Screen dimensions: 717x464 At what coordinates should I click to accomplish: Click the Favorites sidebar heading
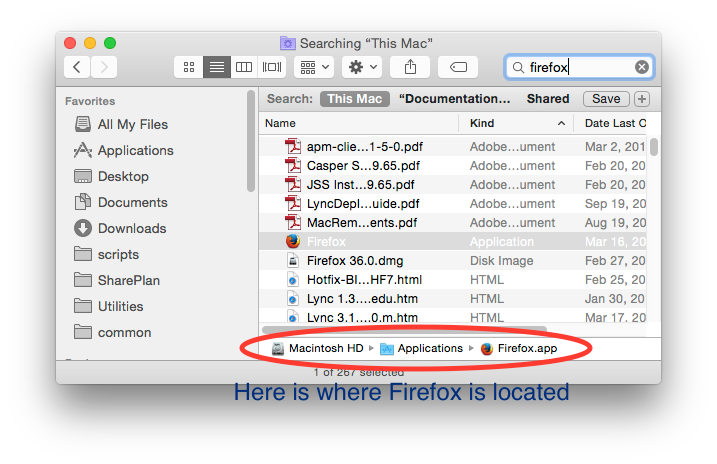tap(90, 101)
